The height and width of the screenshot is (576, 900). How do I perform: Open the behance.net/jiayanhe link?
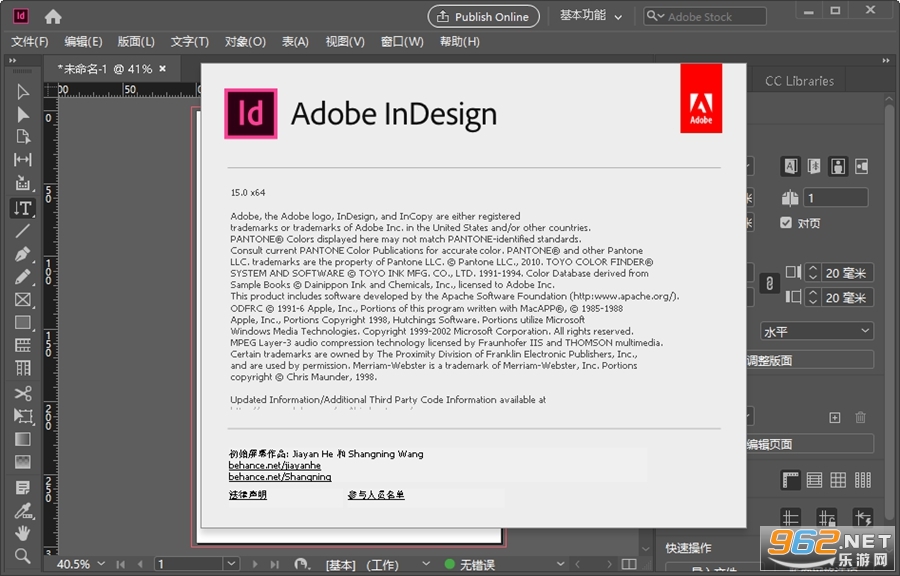click(274, 465)
